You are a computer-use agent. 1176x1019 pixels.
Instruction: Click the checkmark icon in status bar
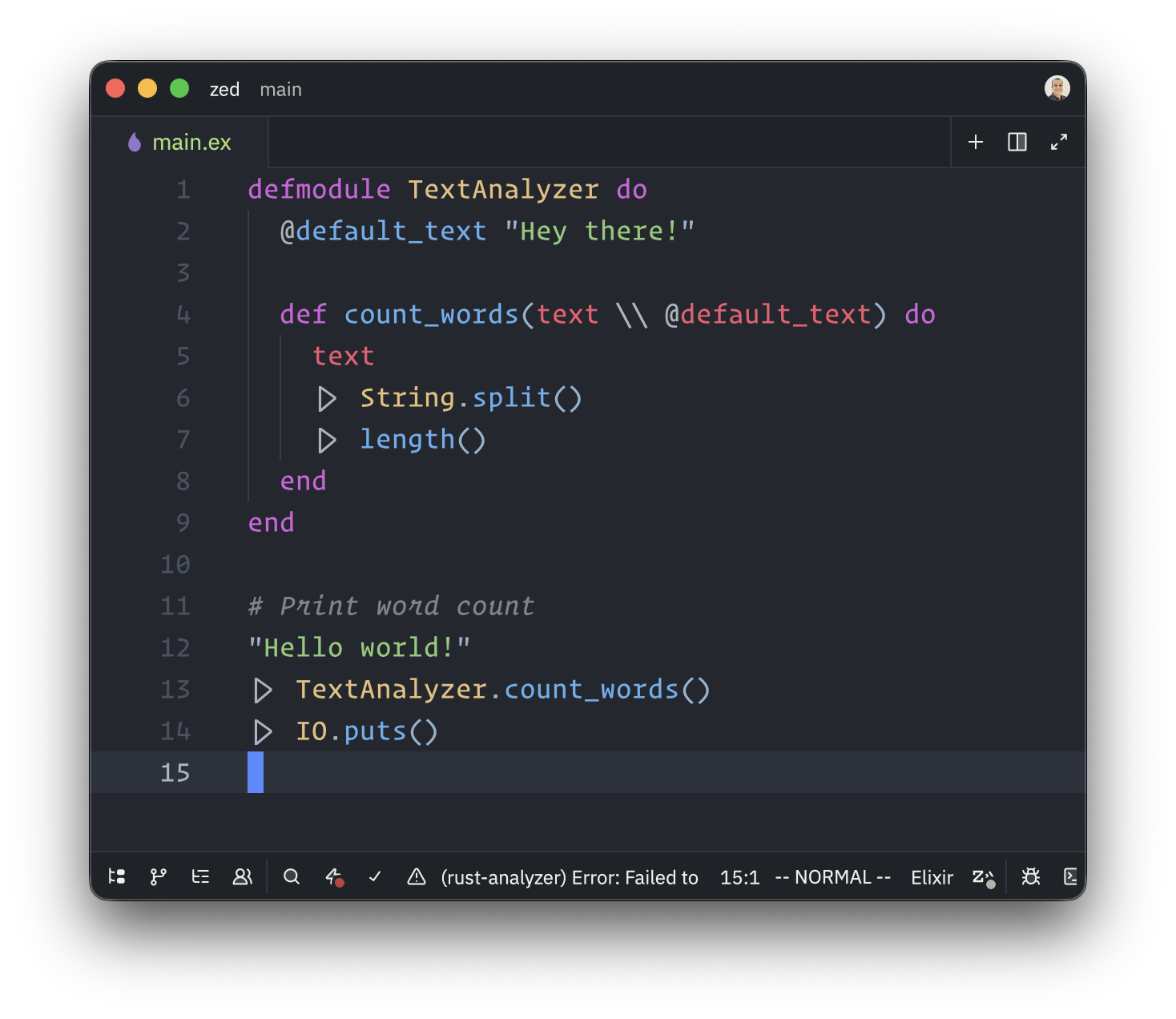click(x=375, y=876)
